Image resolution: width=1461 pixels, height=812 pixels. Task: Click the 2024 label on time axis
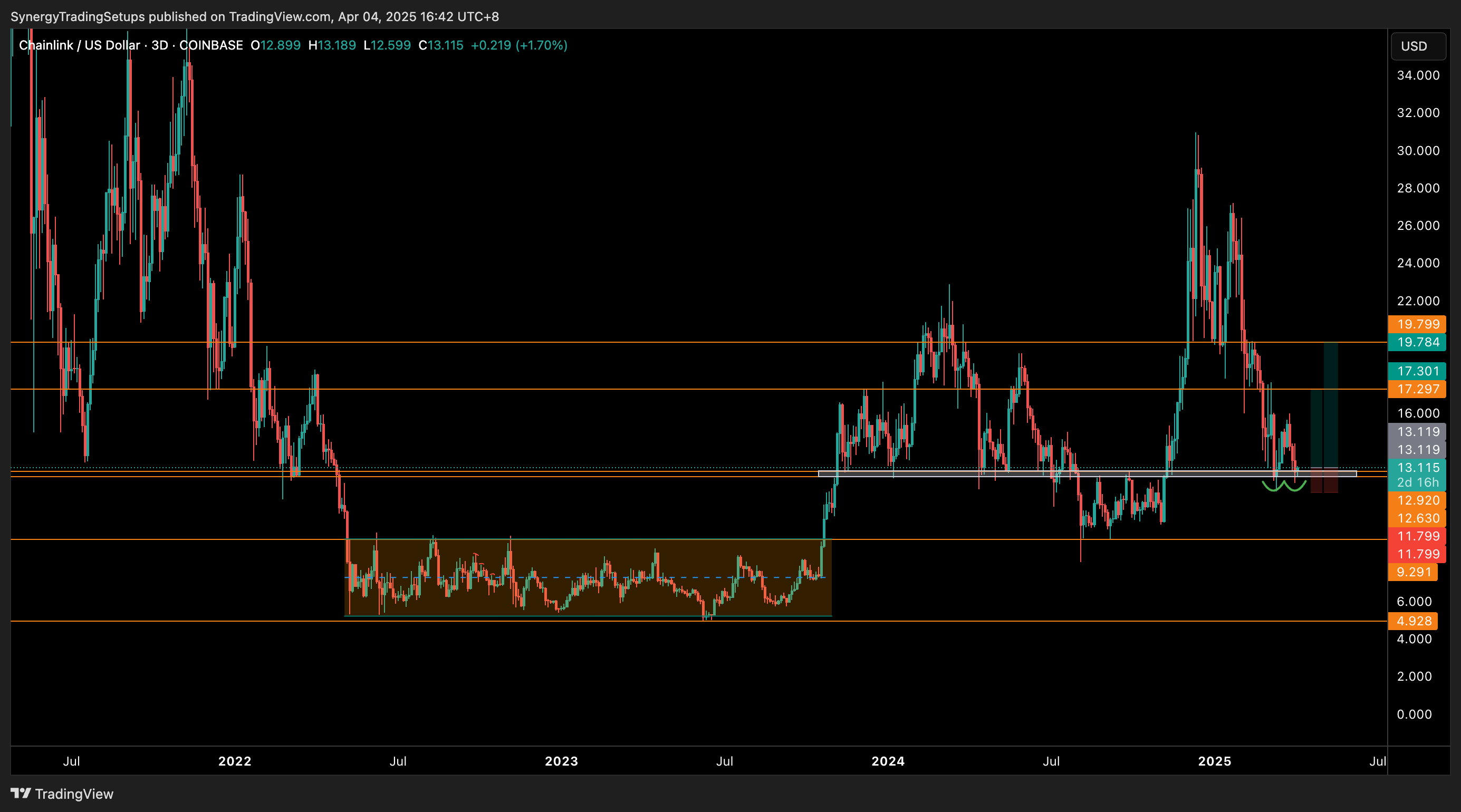click(888, 761)
